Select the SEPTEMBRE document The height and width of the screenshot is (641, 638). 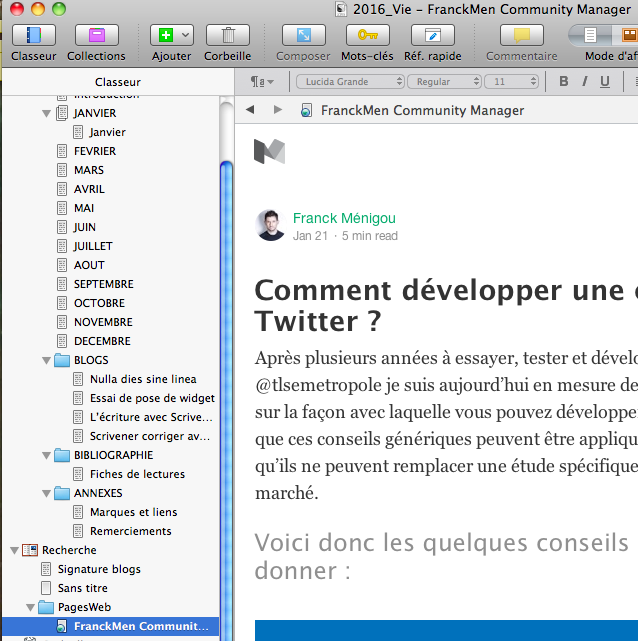(103, 284)
